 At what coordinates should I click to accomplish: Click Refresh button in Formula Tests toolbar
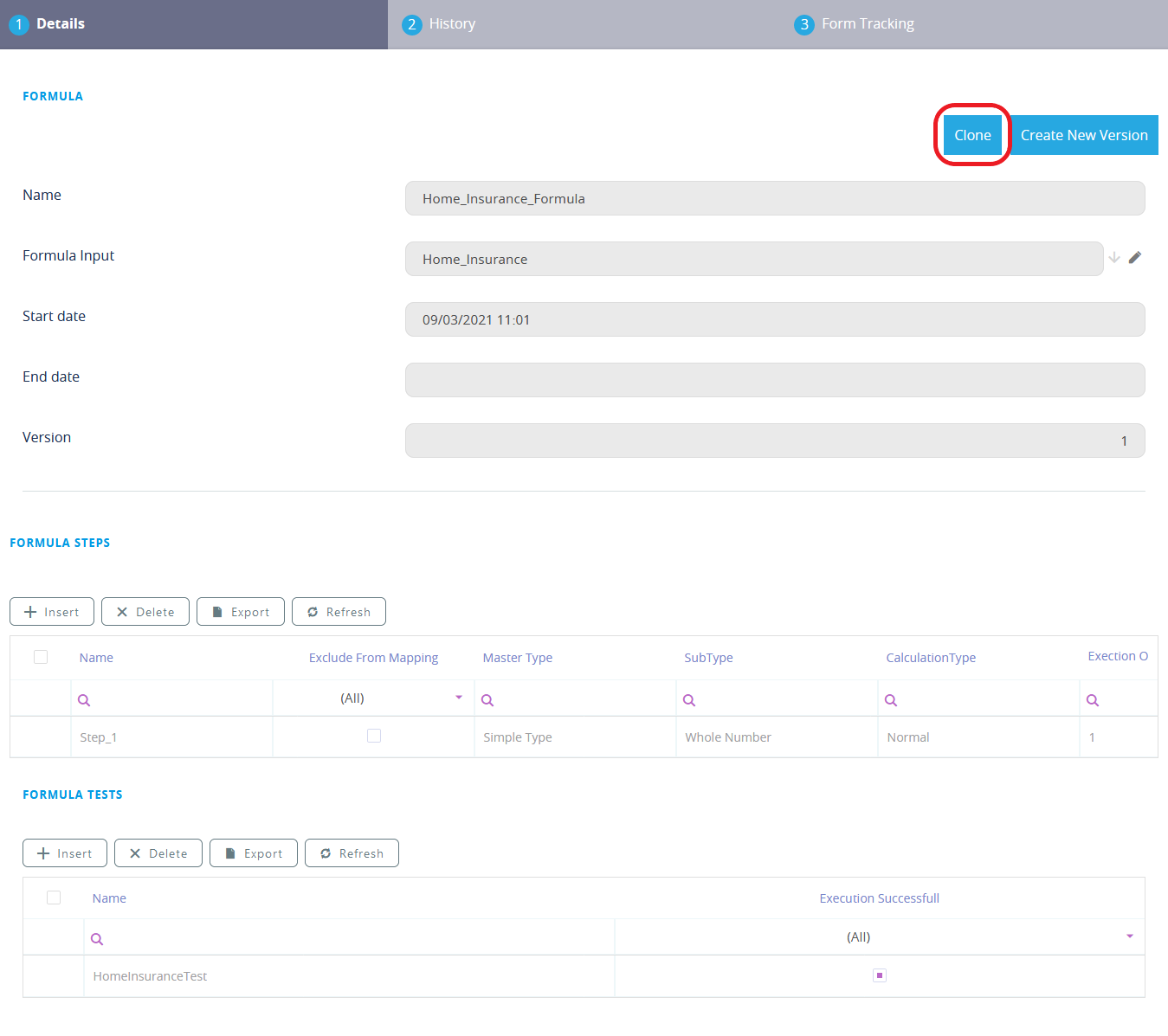pyautogui.click(x=352, y=853)
